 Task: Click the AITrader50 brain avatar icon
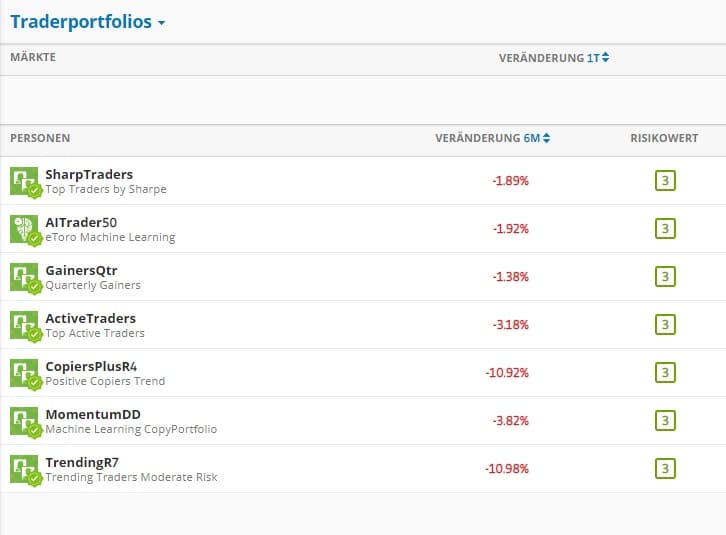click(x=24, y=229)
